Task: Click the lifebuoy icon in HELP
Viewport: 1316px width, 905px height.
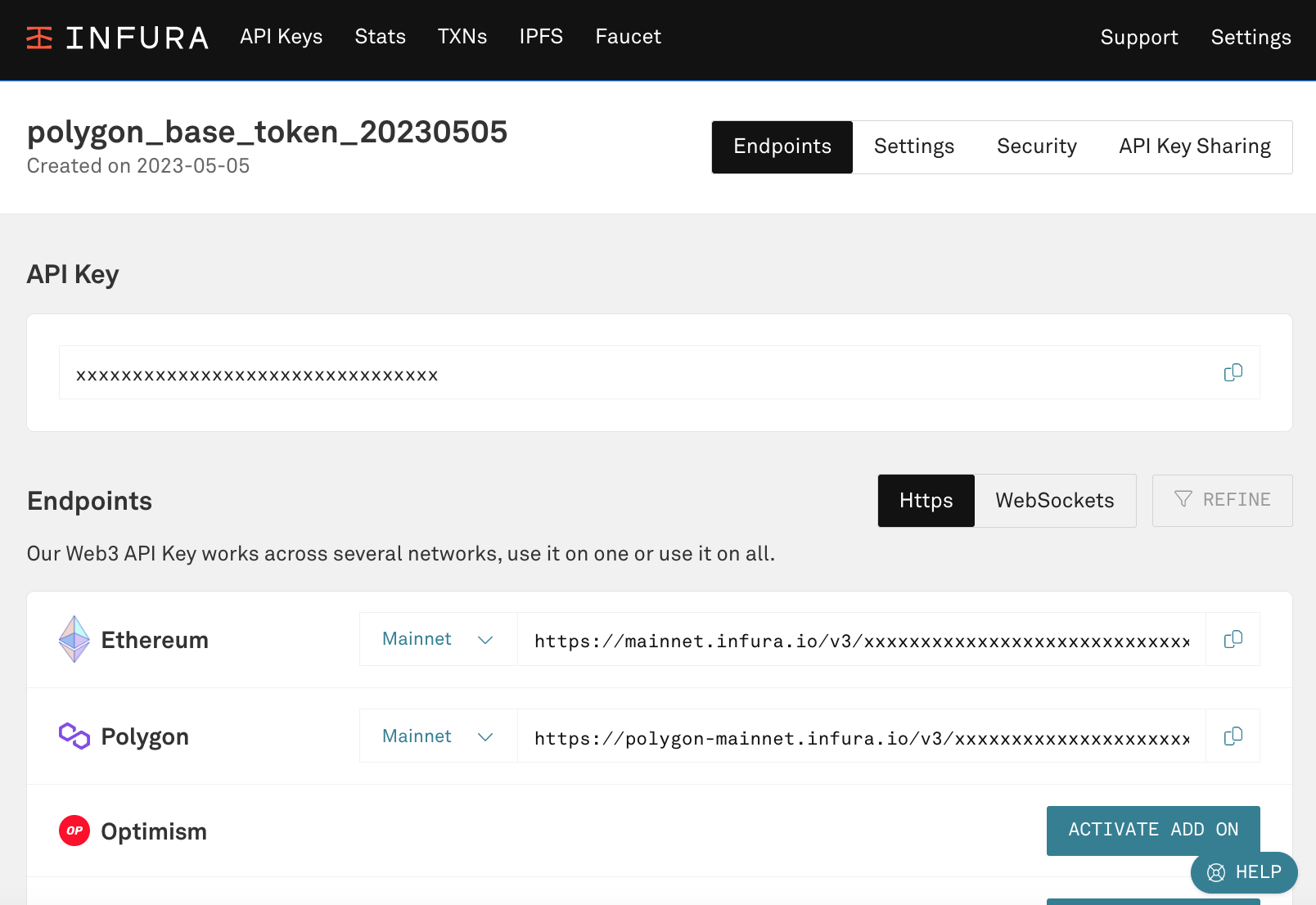Action: tap(1216, 872)
